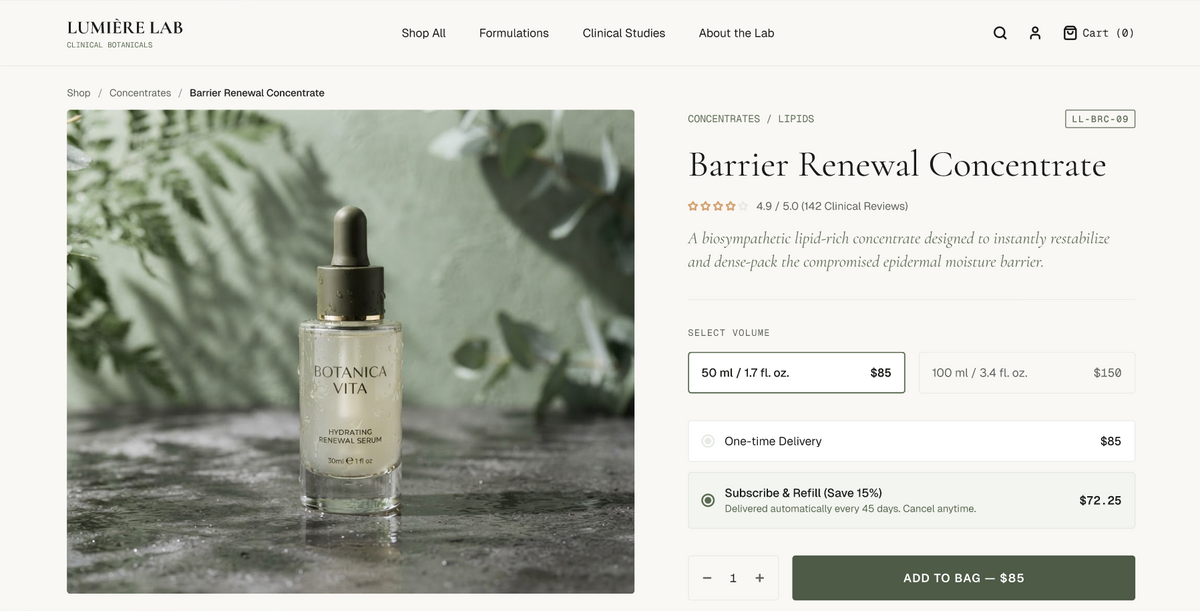Click the star rating icons
The height and width of the screenshot is (611, 1200).
click(718, 206)
